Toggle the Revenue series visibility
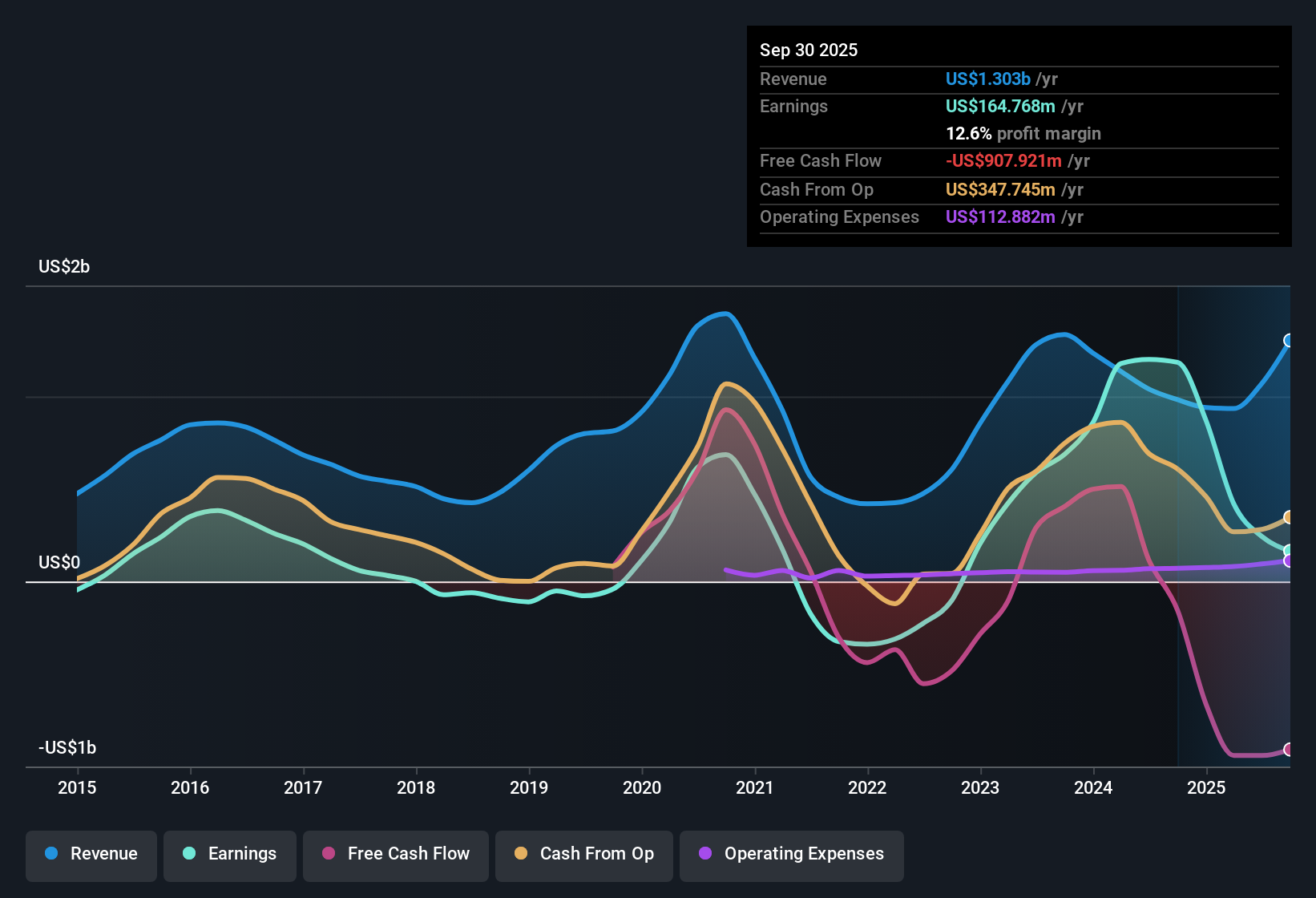Viewport: 1316px width, 898px height. [x=91, y=854]
